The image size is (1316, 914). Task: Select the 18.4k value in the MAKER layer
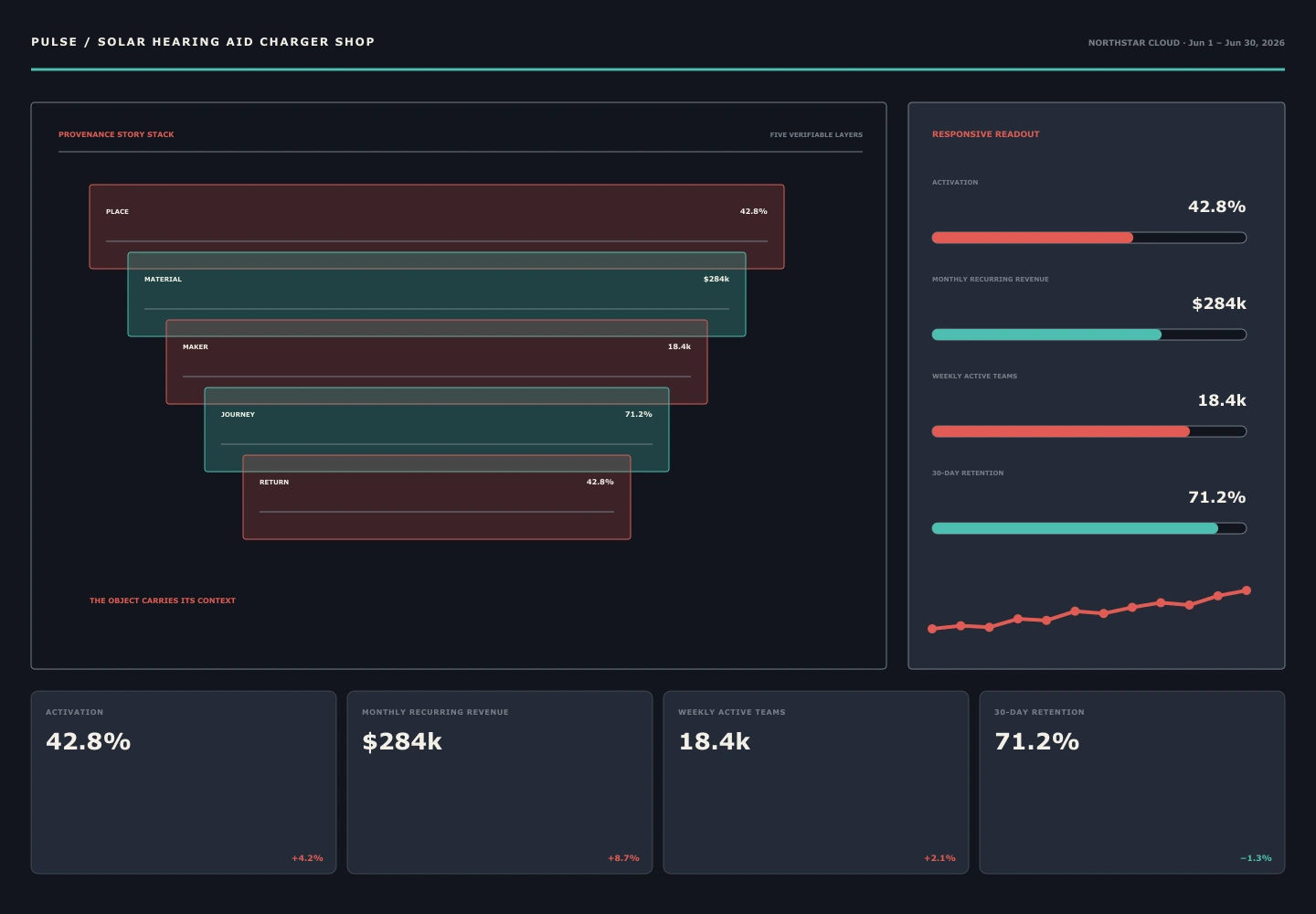pyautogui.click(x=679, y=346)
